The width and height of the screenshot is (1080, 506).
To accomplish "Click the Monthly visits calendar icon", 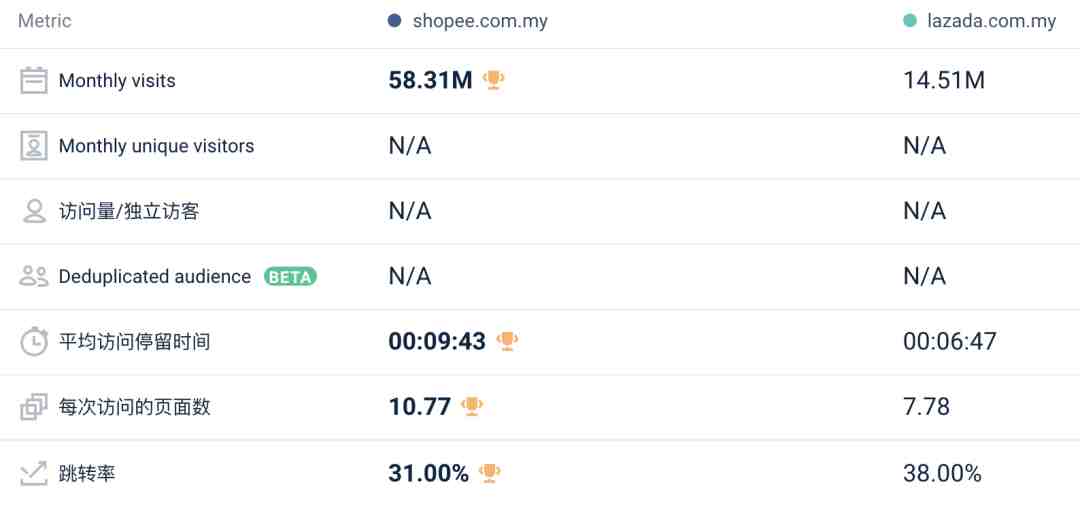I will (x=34, y=81).
